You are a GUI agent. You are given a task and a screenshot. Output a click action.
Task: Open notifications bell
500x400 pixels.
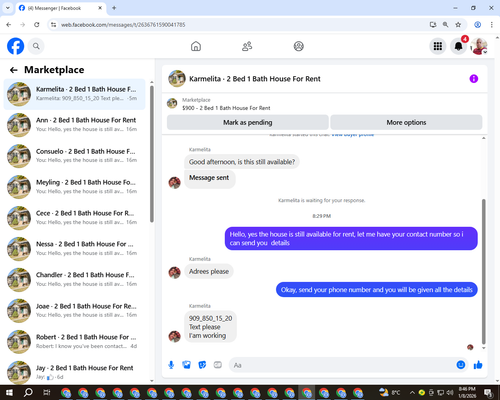(x=459, y=46)
